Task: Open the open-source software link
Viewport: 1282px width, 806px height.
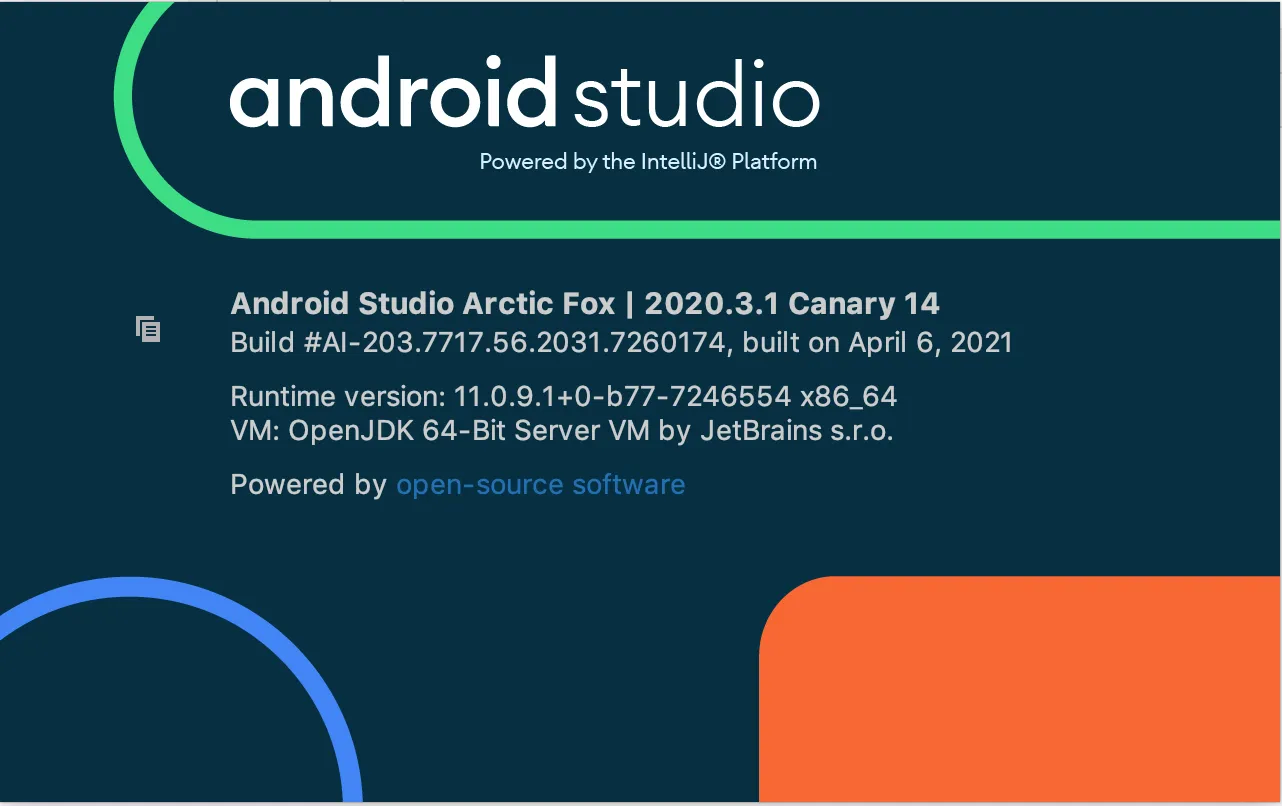Action: click(541, 485)
